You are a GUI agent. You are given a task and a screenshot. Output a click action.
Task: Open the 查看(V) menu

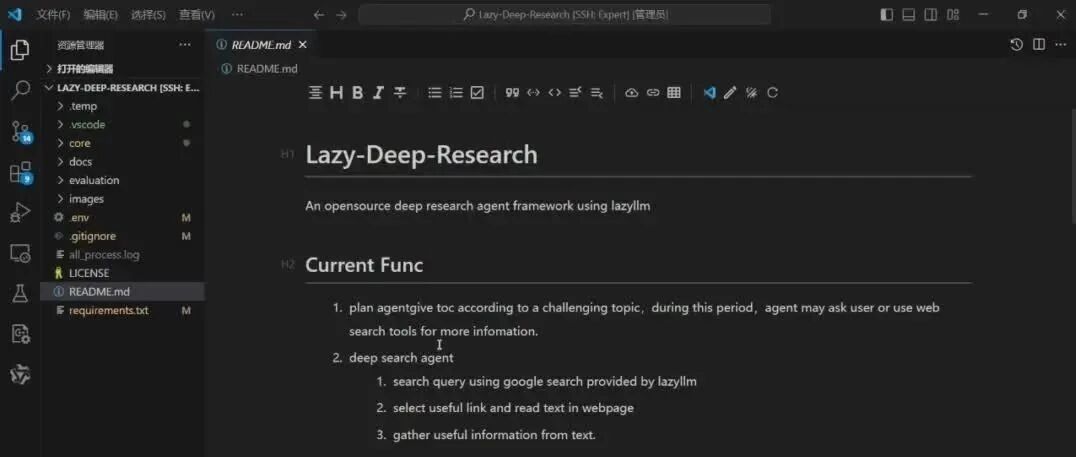click(x=196, y=14)
